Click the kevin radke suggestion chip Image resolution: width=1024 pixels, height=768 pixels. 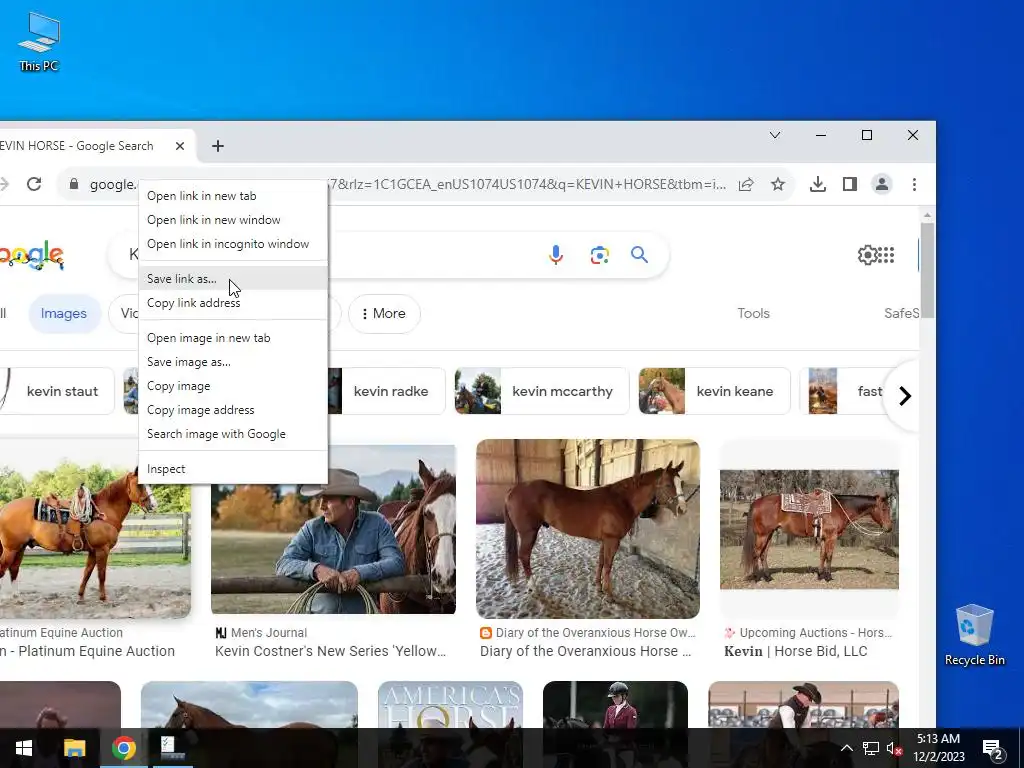coord(387,391)
